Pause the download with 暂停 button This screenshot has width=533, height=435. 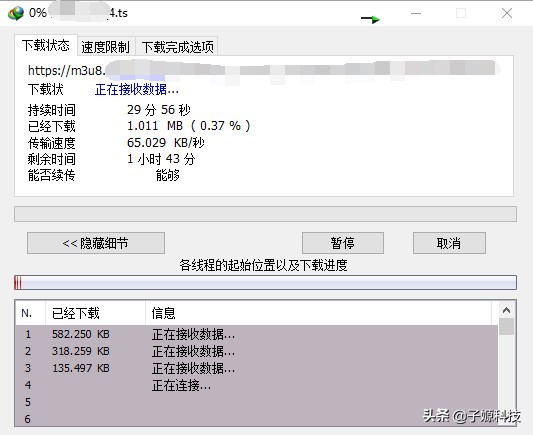pyautogui.click(x=343, y=243)
